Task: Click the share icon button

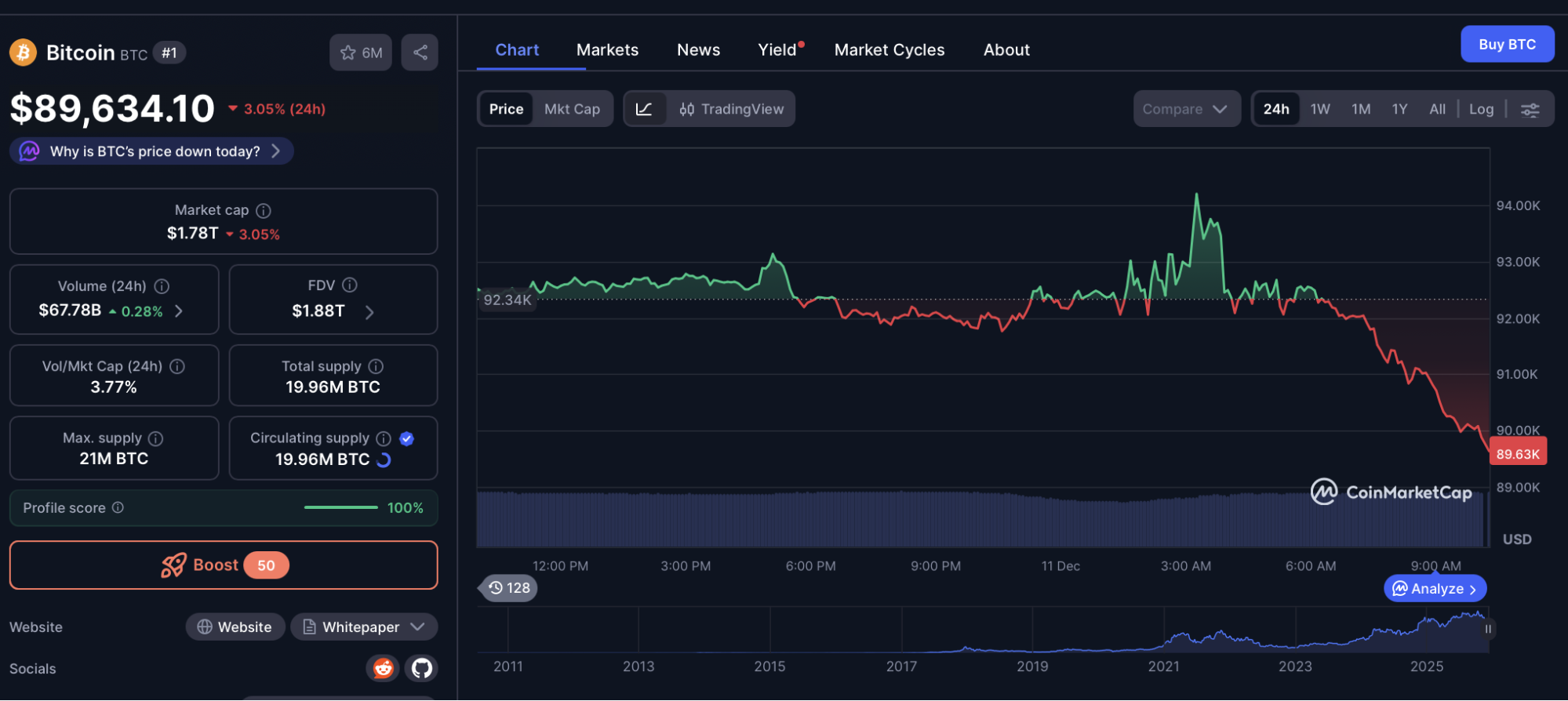Action: pos(420,53)
